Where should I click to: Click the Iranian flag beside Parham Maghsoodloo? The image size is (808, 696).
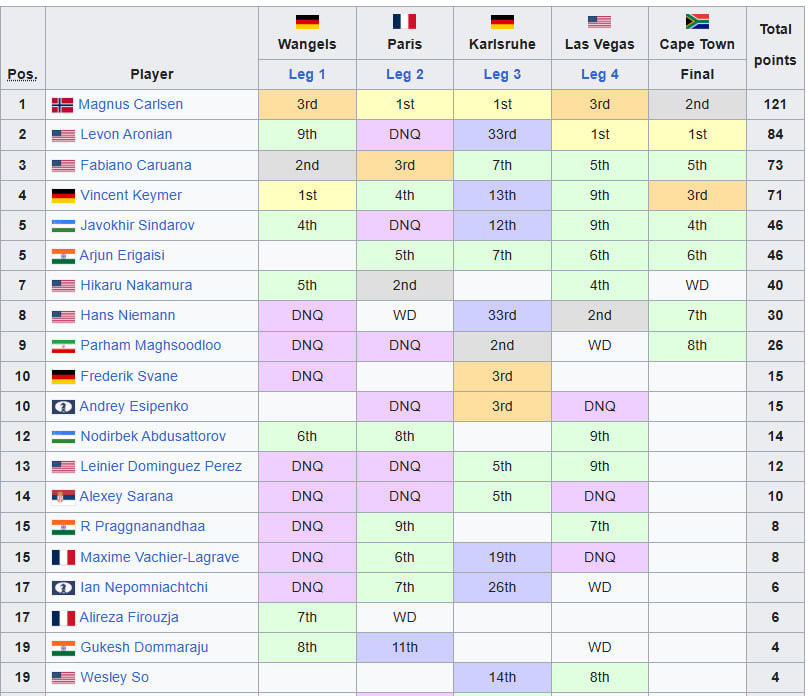63,346
